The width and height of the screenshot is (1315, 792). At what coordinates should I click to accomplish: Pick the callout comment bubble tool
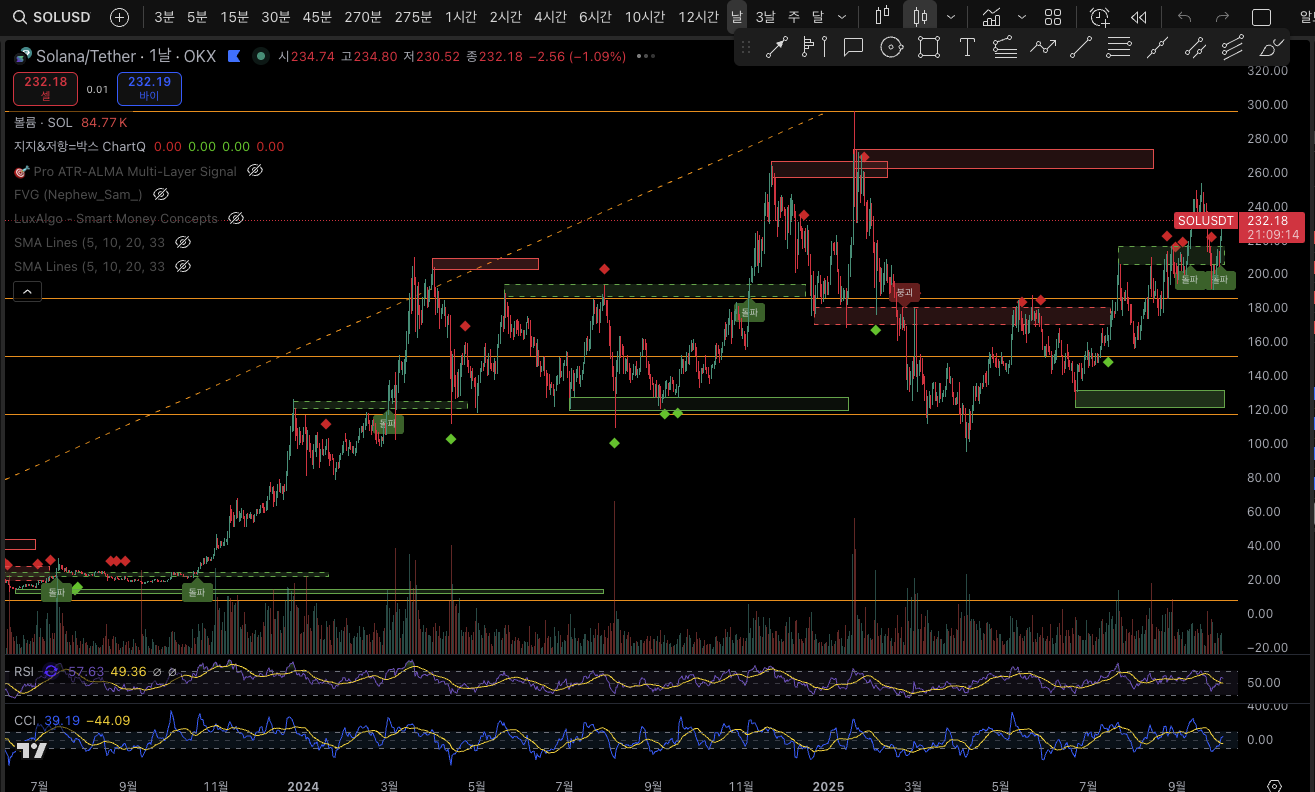[x=853, y=47]
